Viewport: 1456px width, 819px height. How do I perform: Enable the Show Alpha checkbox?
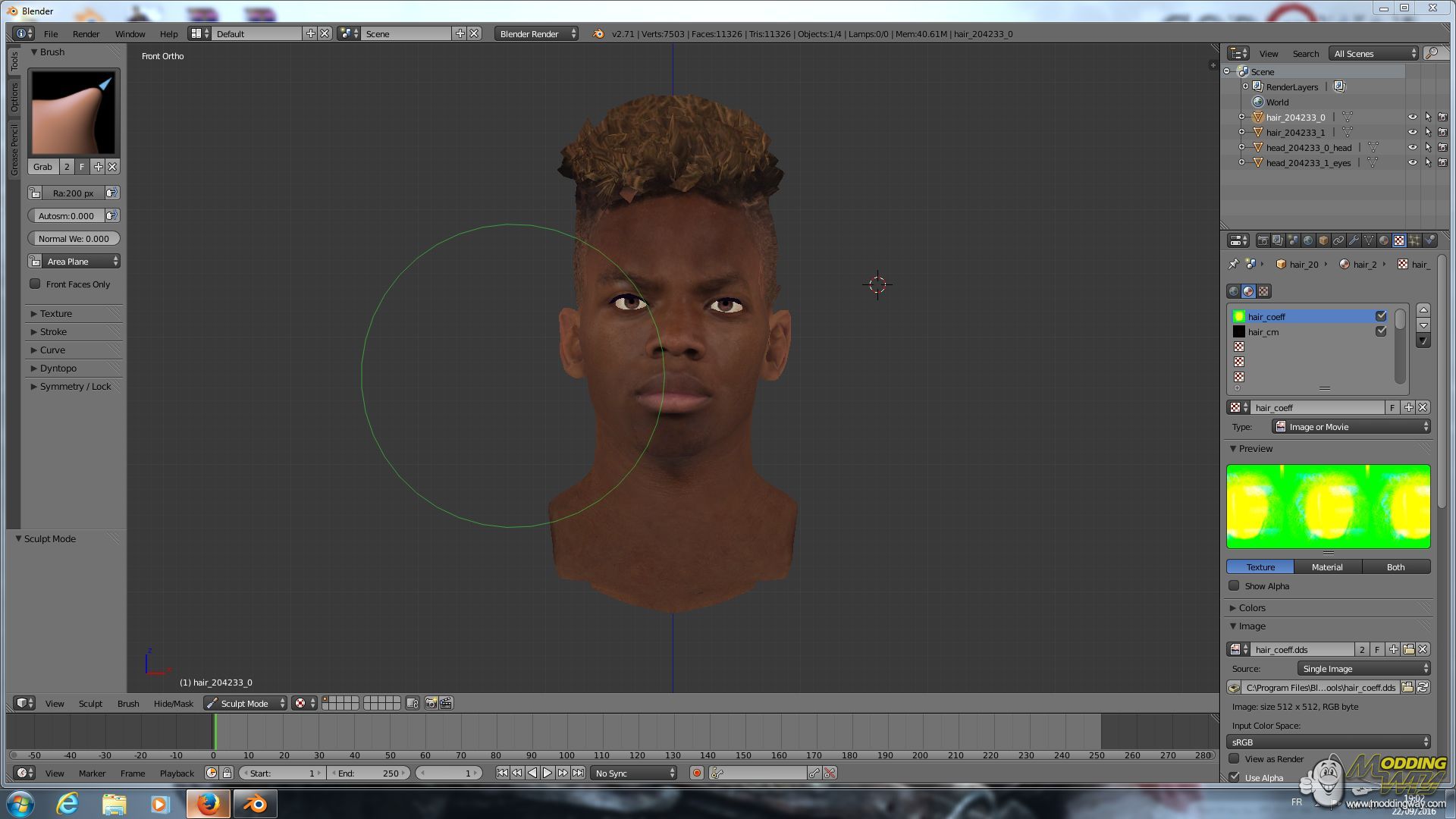click(x=1234, y=585)
